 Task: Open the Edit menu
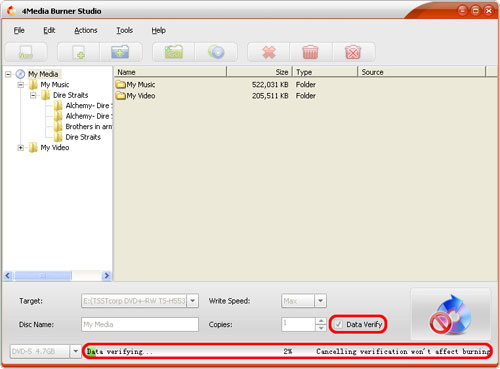click(49, 30)
